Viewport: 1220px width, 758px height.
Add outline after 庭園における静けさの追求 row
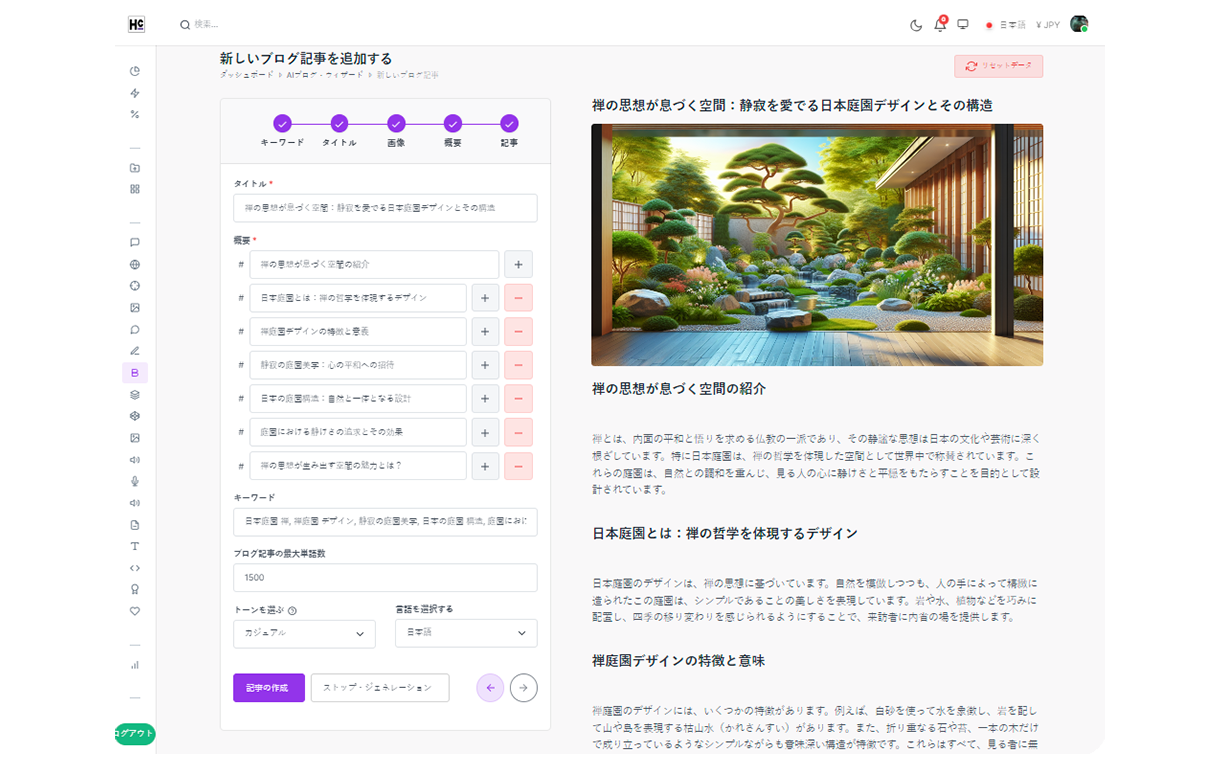[485, 432]
